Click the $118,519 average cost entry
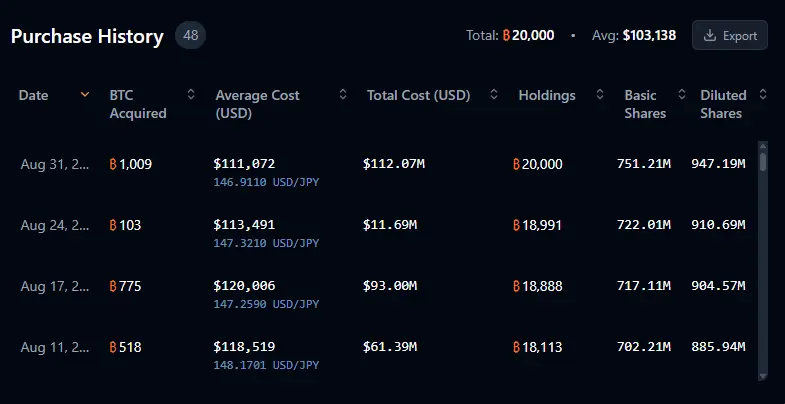 pos(244,346)
